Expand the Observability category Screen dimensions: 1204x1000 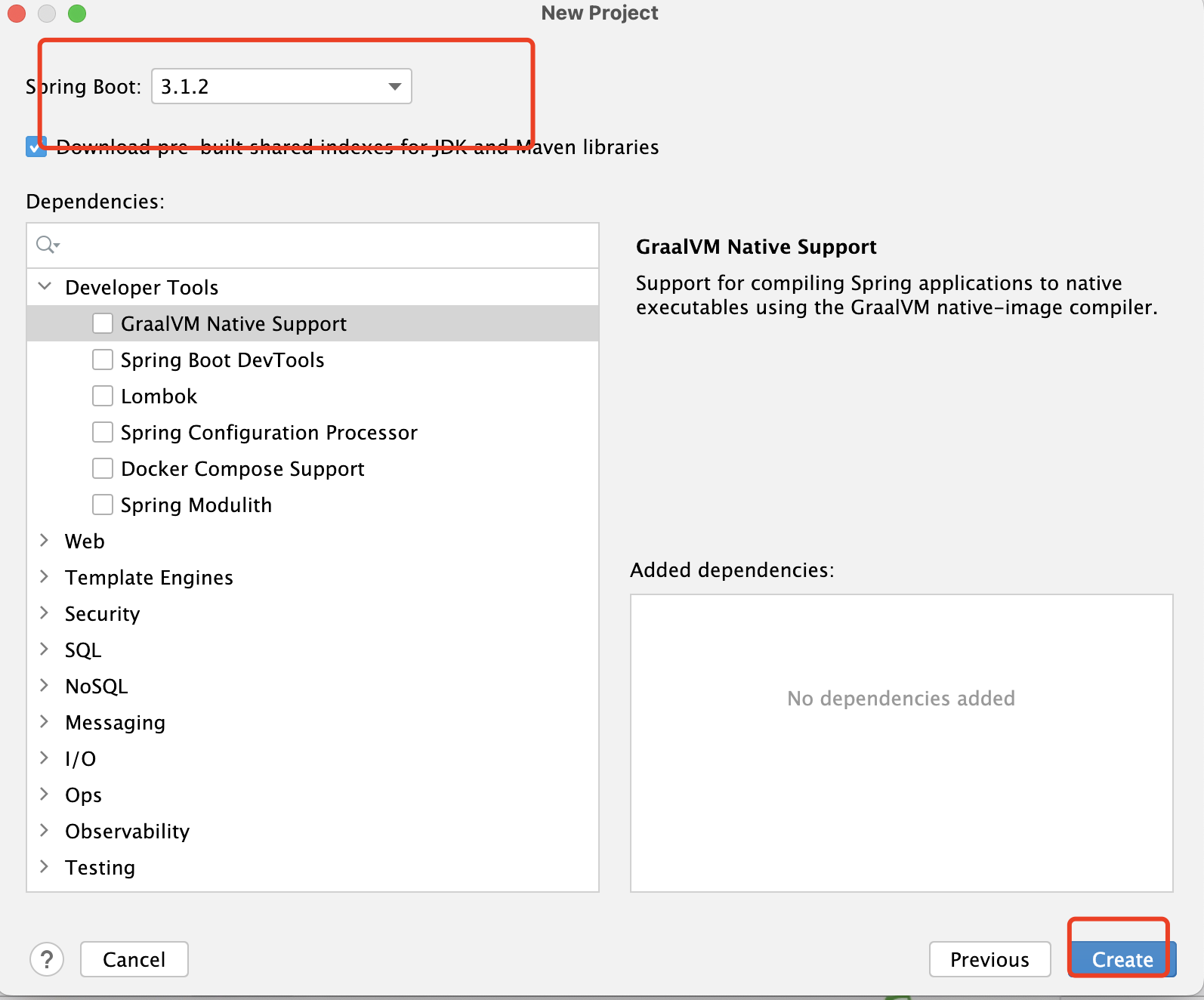[x=45, y=830]
